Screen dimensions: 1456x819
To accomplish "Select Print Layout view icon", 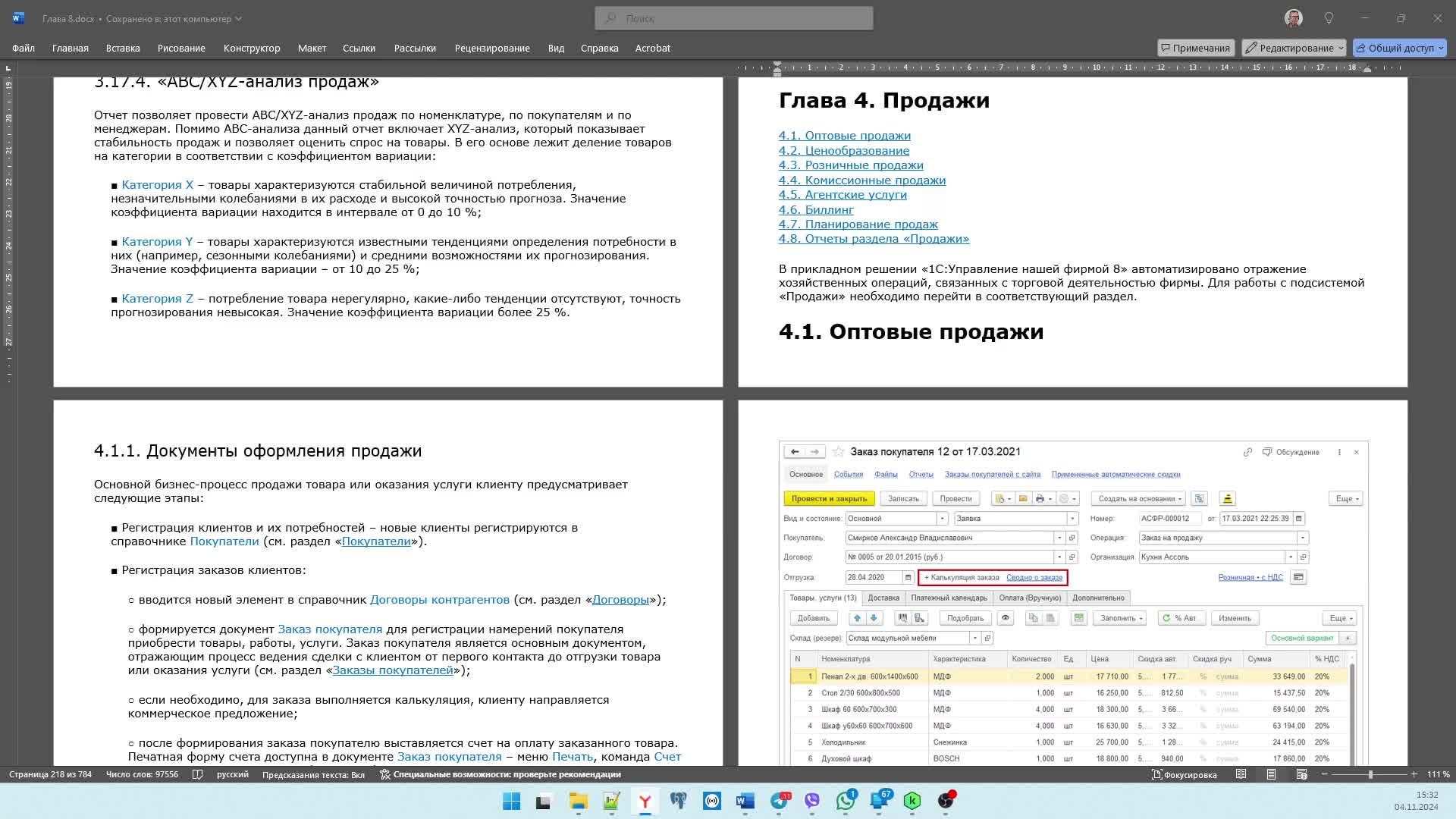I will pyautogui.click(x=1271, y=774).
